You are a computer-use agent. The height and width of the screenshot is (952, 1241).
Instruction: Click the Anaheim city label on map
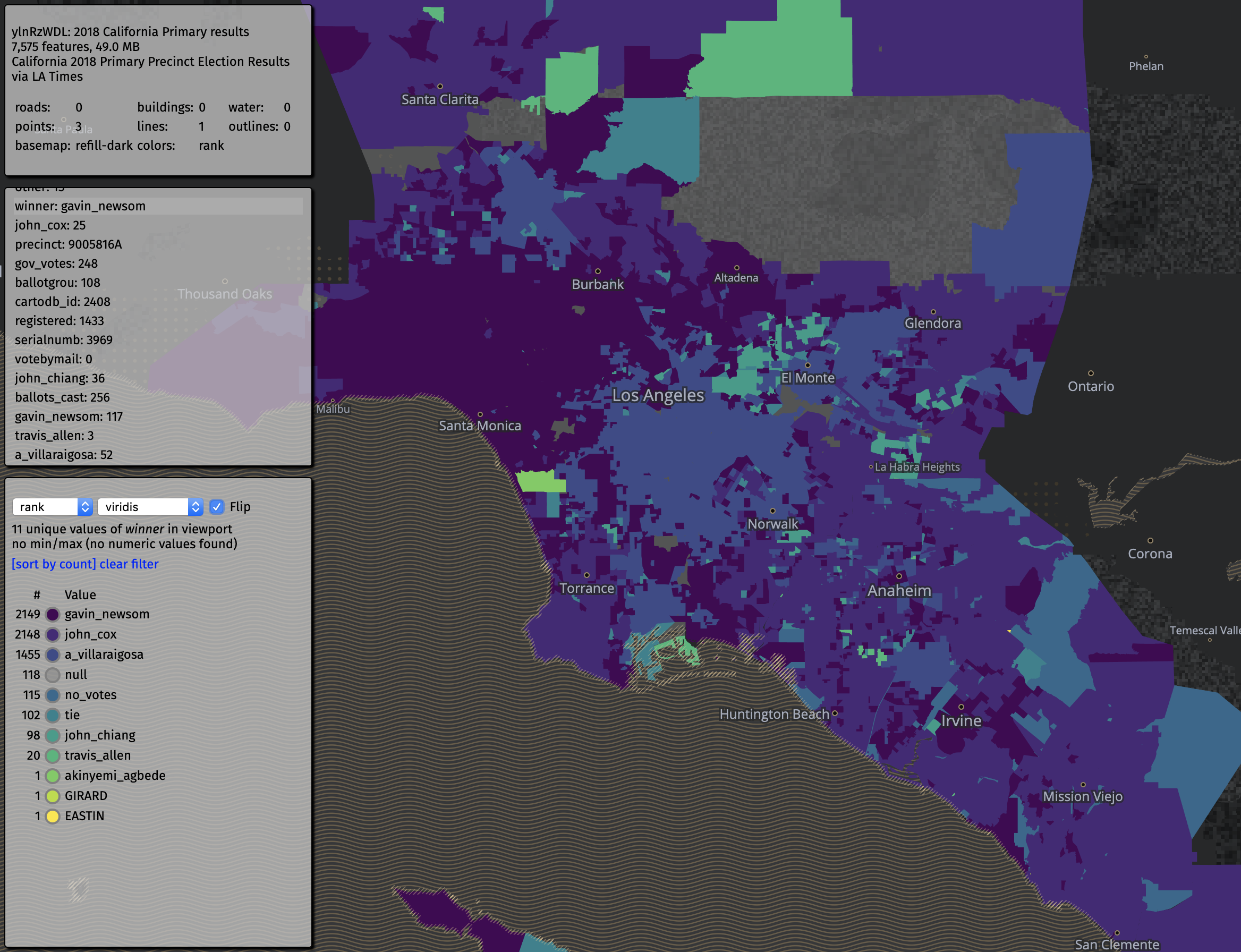(899, 590)
